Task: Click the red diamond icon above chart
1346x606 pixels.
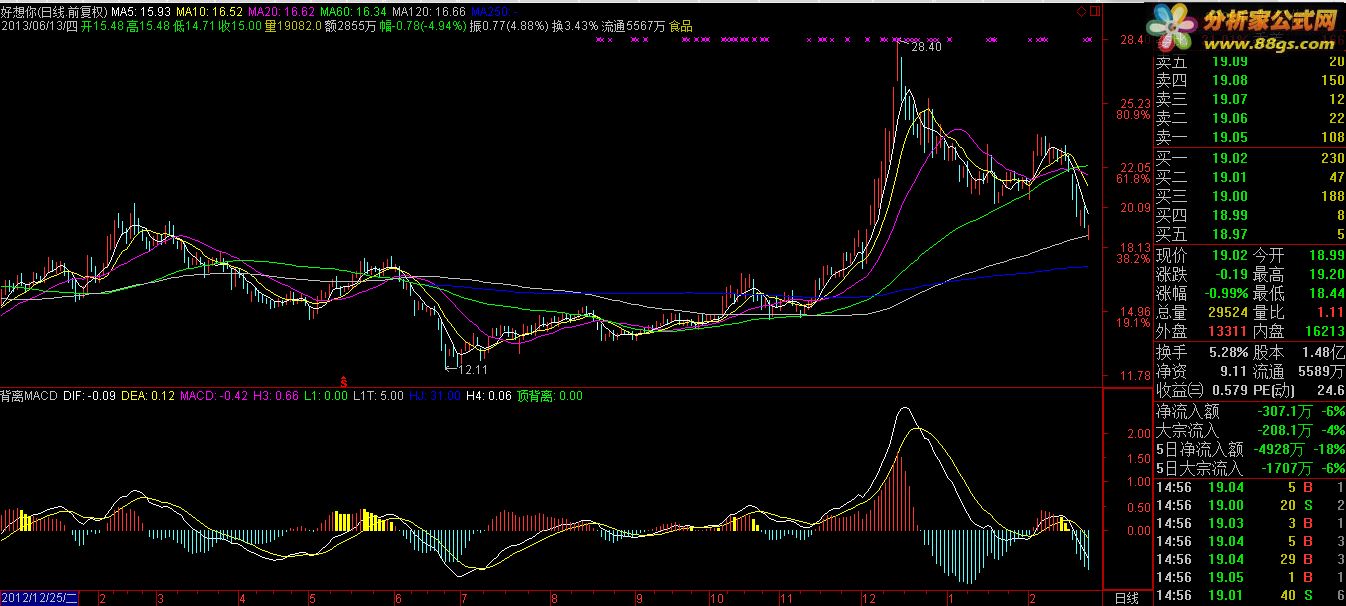Action: [1081, 11]
